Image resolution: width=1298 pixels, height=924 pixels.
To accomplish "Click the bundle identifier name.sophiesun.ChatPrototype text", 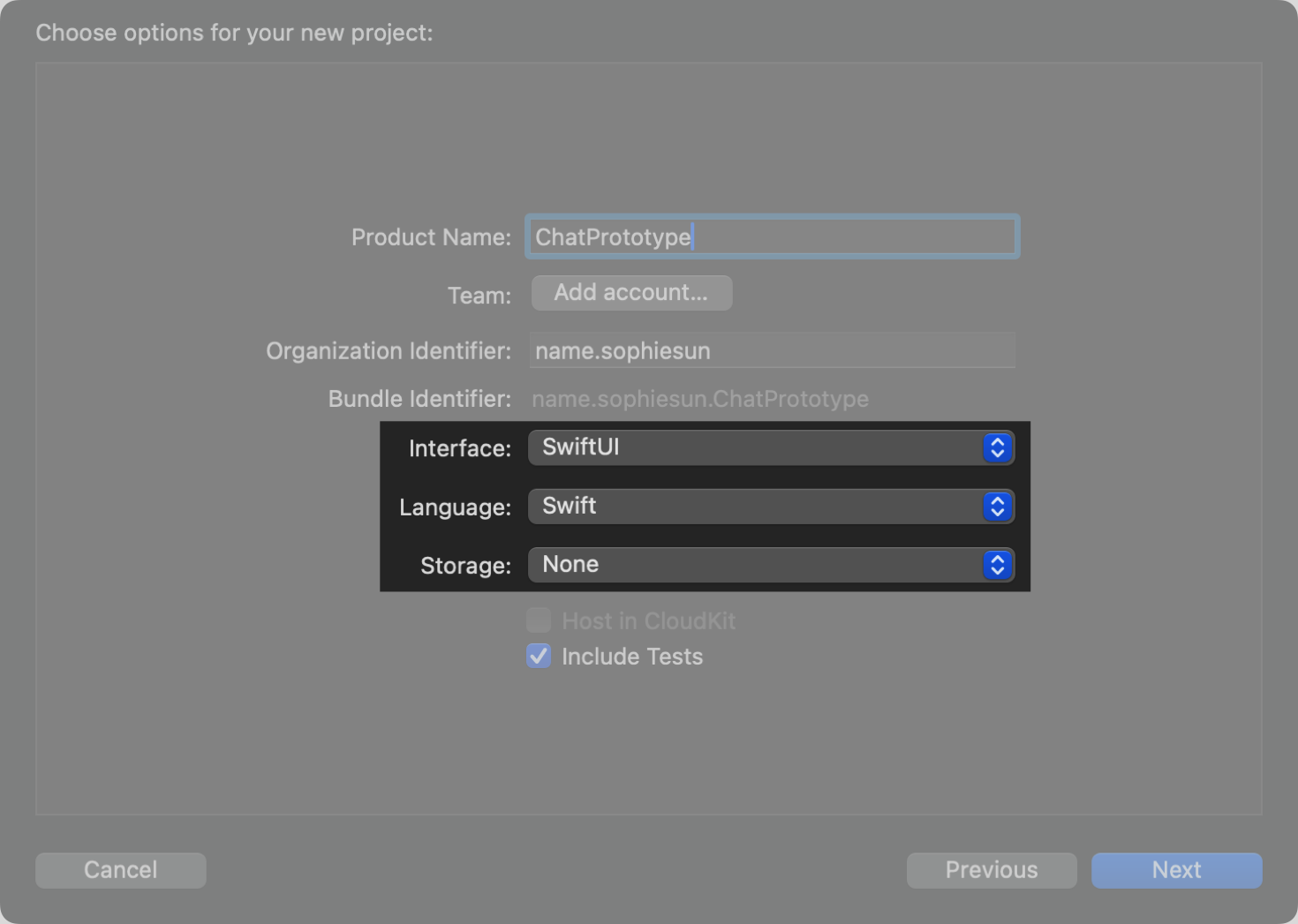I will 700,399.
